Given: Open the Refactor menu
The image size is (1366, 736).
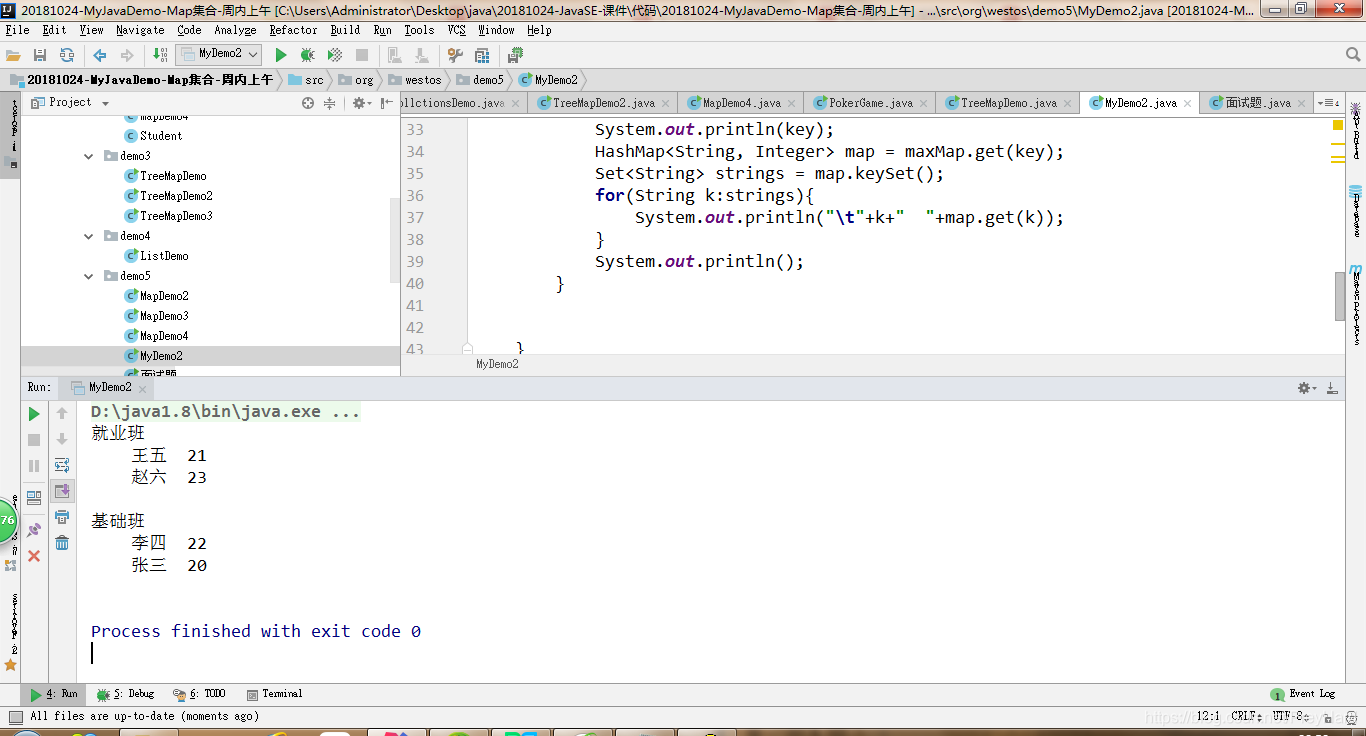Looking at the screenshot, I should tap(293, 30).
